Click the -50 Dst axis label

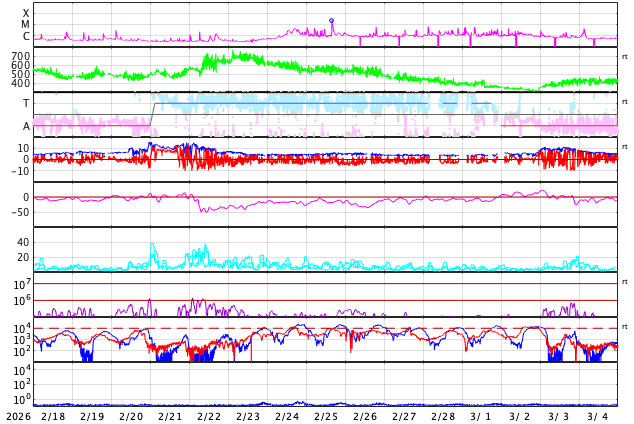(17, 211)
